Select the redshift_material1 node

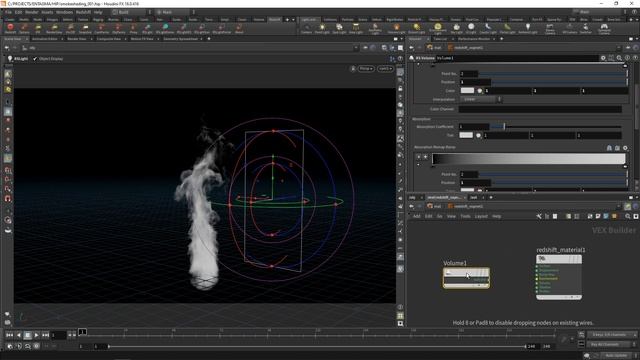pos(559,277)
